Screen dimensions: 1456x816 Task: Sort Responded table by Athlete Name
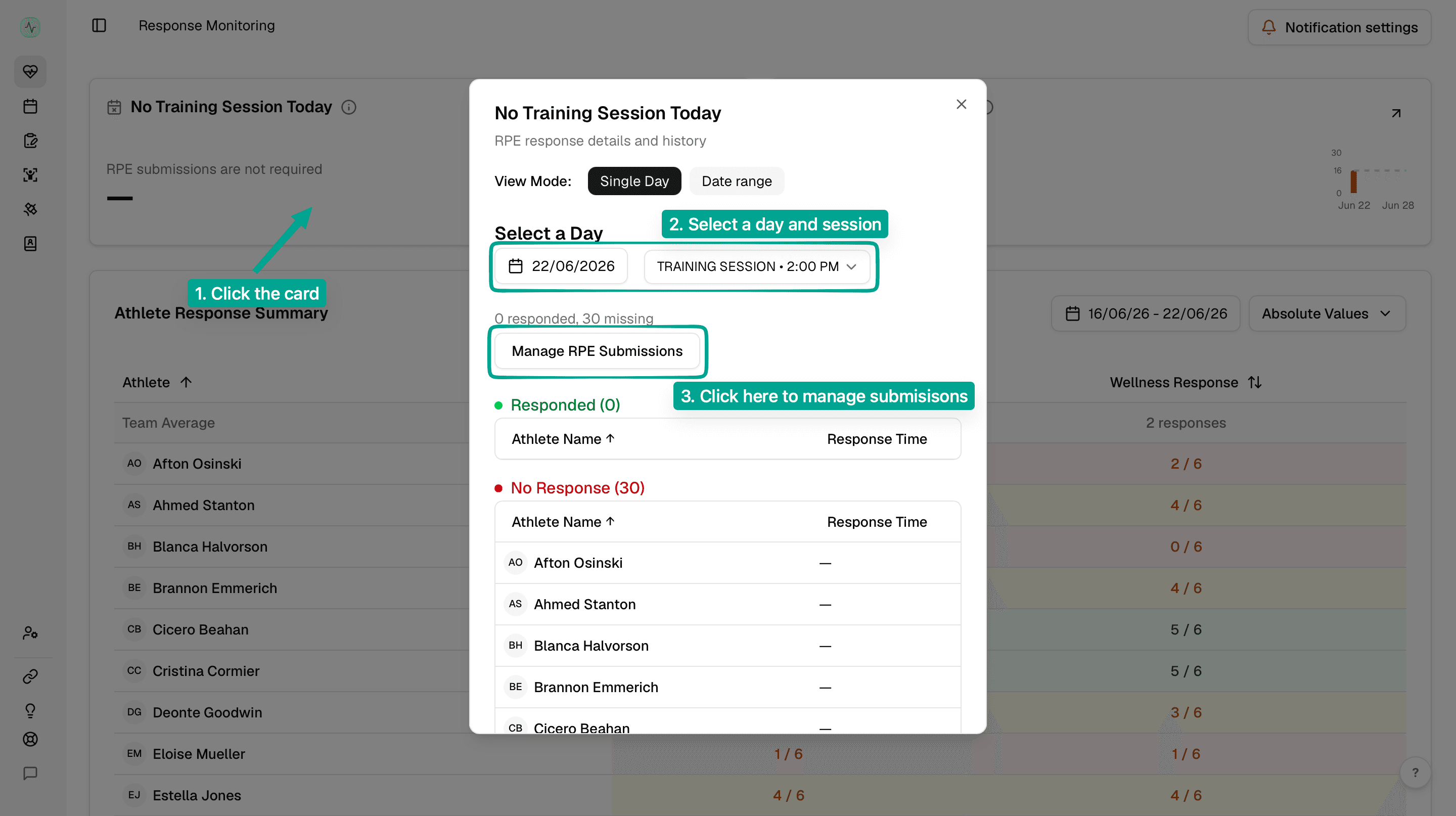(x=563, y=439)
